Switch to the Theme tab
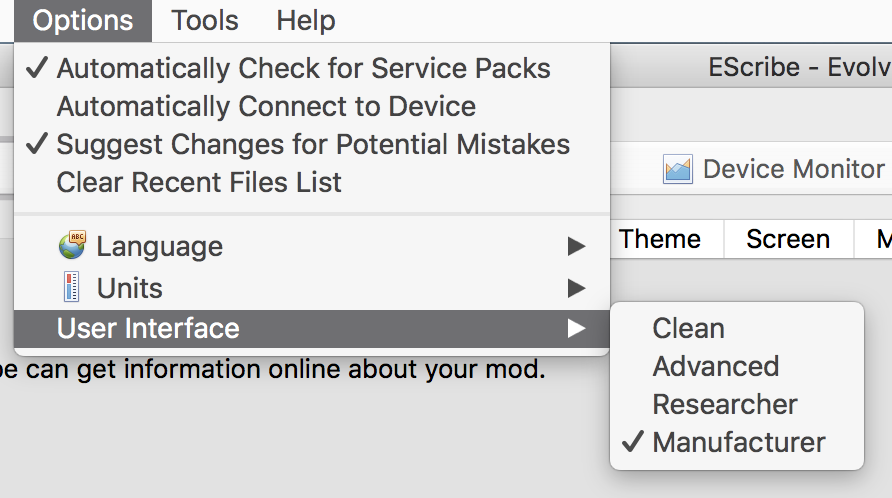This screenshot has height=498, width=892. pos(660,239)
